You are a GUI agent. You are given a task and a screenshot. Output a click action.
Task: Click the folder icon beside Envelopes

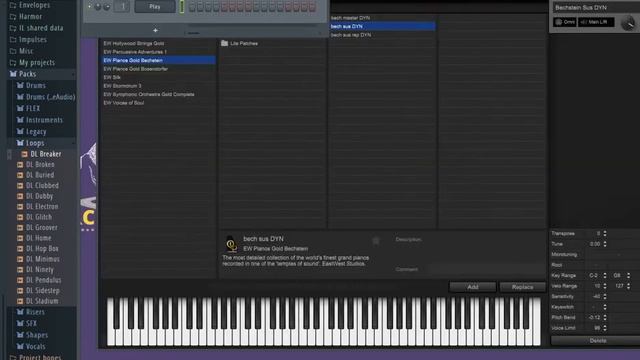(13, 5)
